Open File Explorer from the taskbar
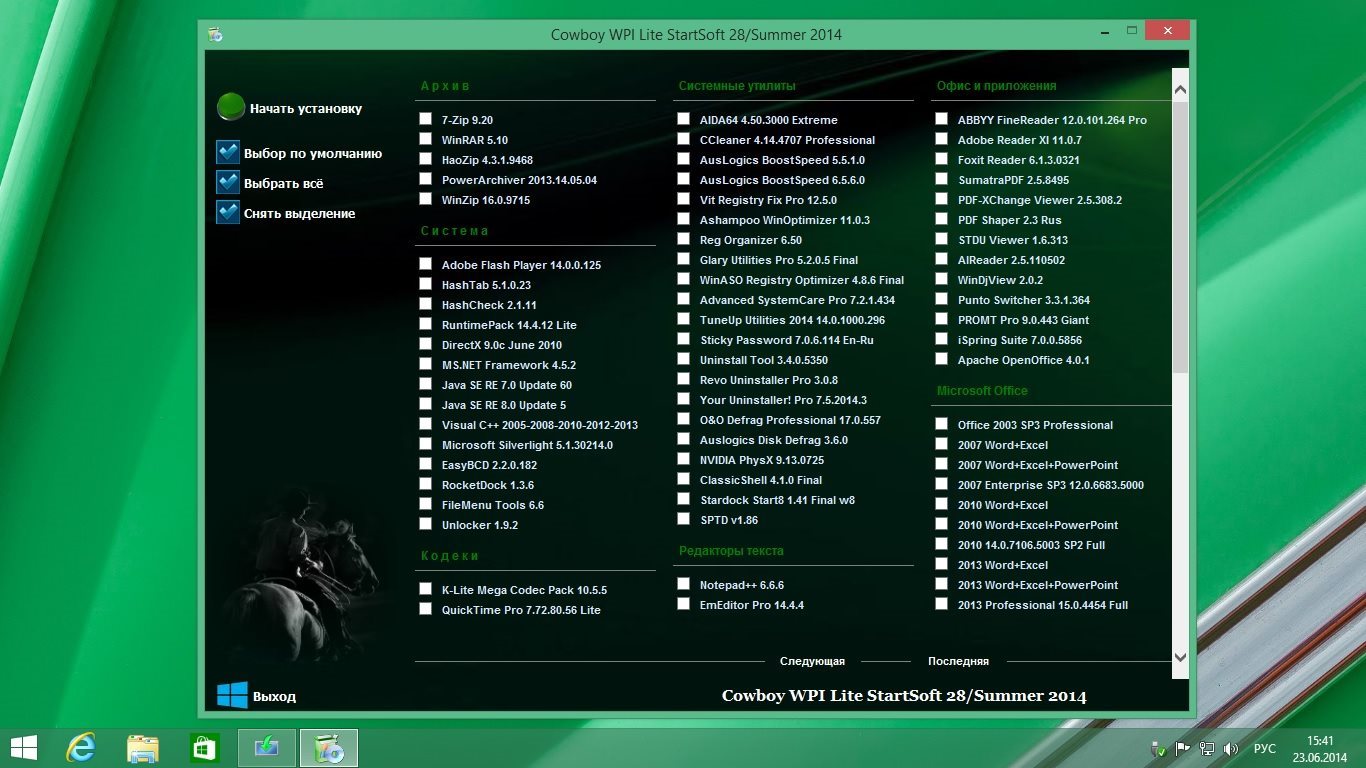This screenshot has width=1366, height=768. [x=143, y=747]
